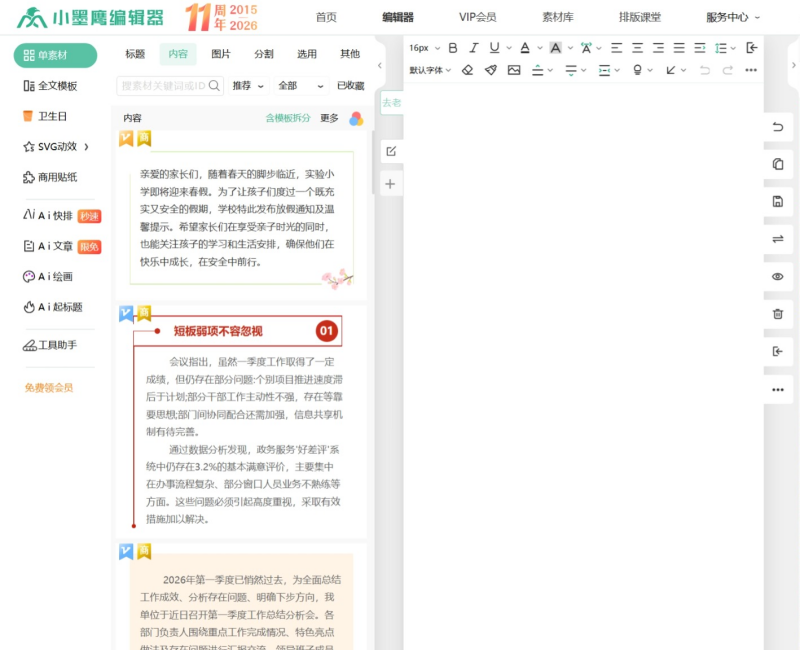800x650 pixels.
Task: Open 全文模板 in sidebar
Action: (50, 86)
